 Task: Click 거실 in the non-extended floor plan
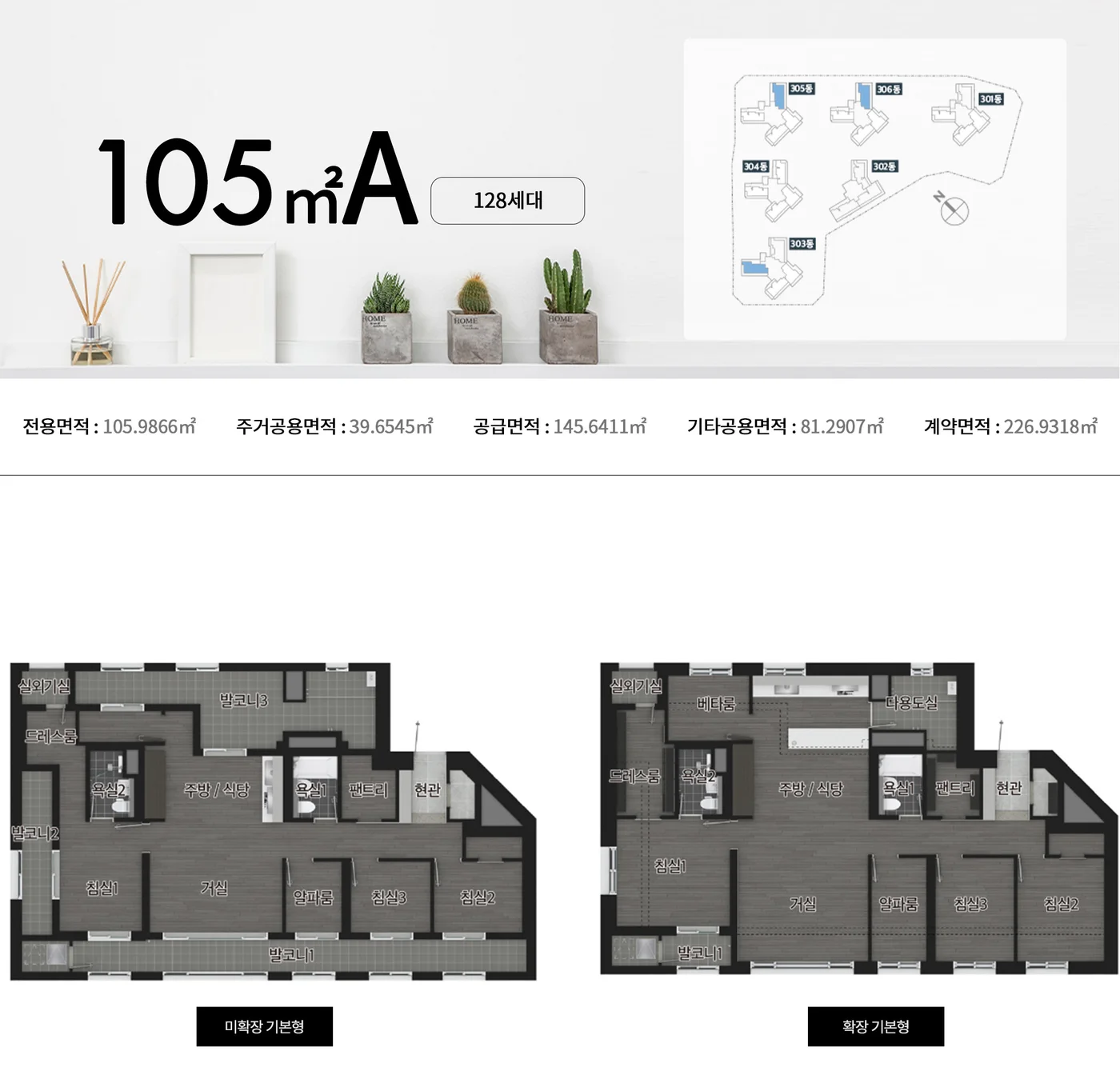[x=214, y=888]
